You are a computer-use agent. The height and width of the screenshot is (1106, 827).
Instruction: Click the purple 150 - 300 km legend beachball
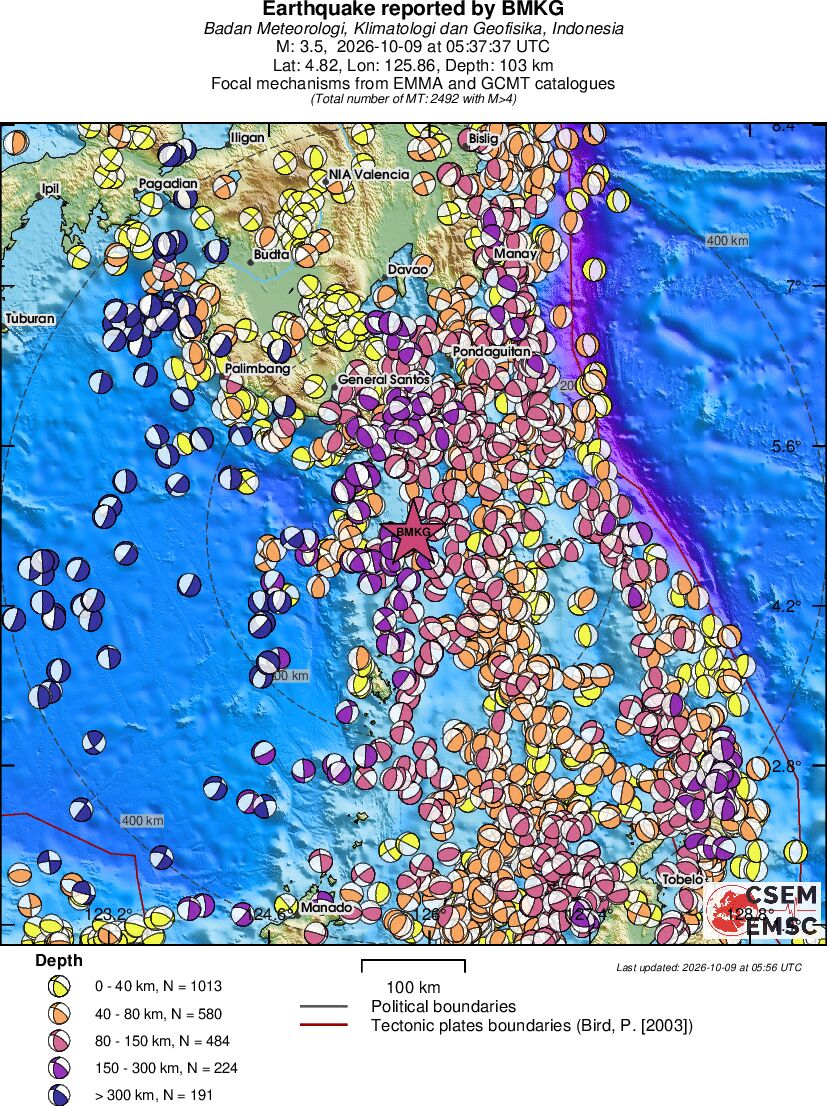tap(59, 1068)
